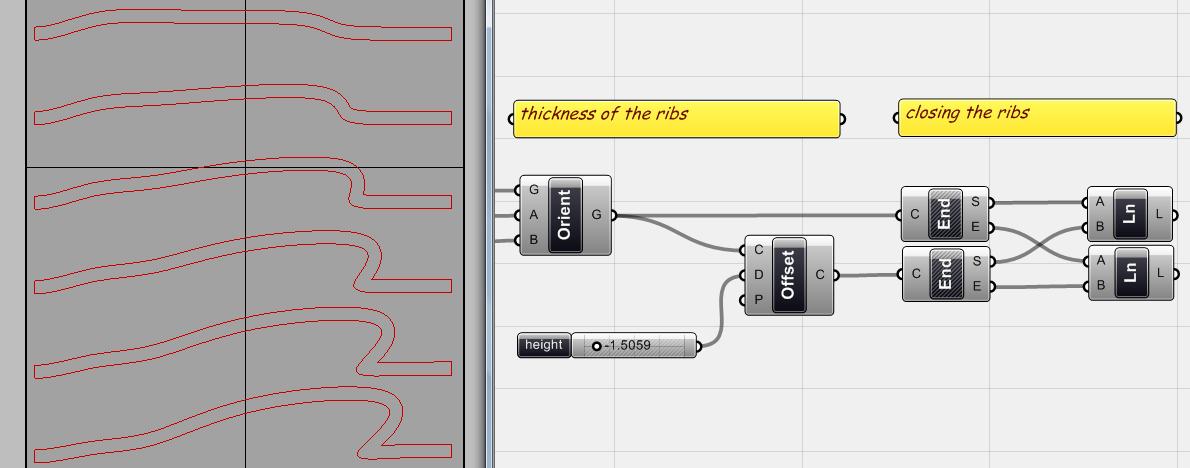Click lower Ln component B input
1190x468 pixels.
click(x=1098, y=285)
